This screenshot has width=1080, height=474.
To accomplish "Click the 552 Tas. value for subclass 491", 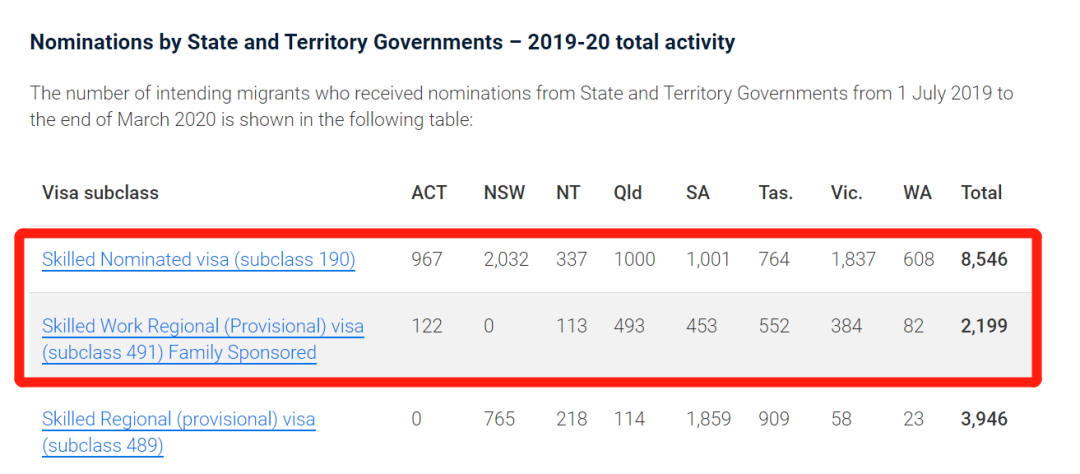I will [x=774, y=326].
